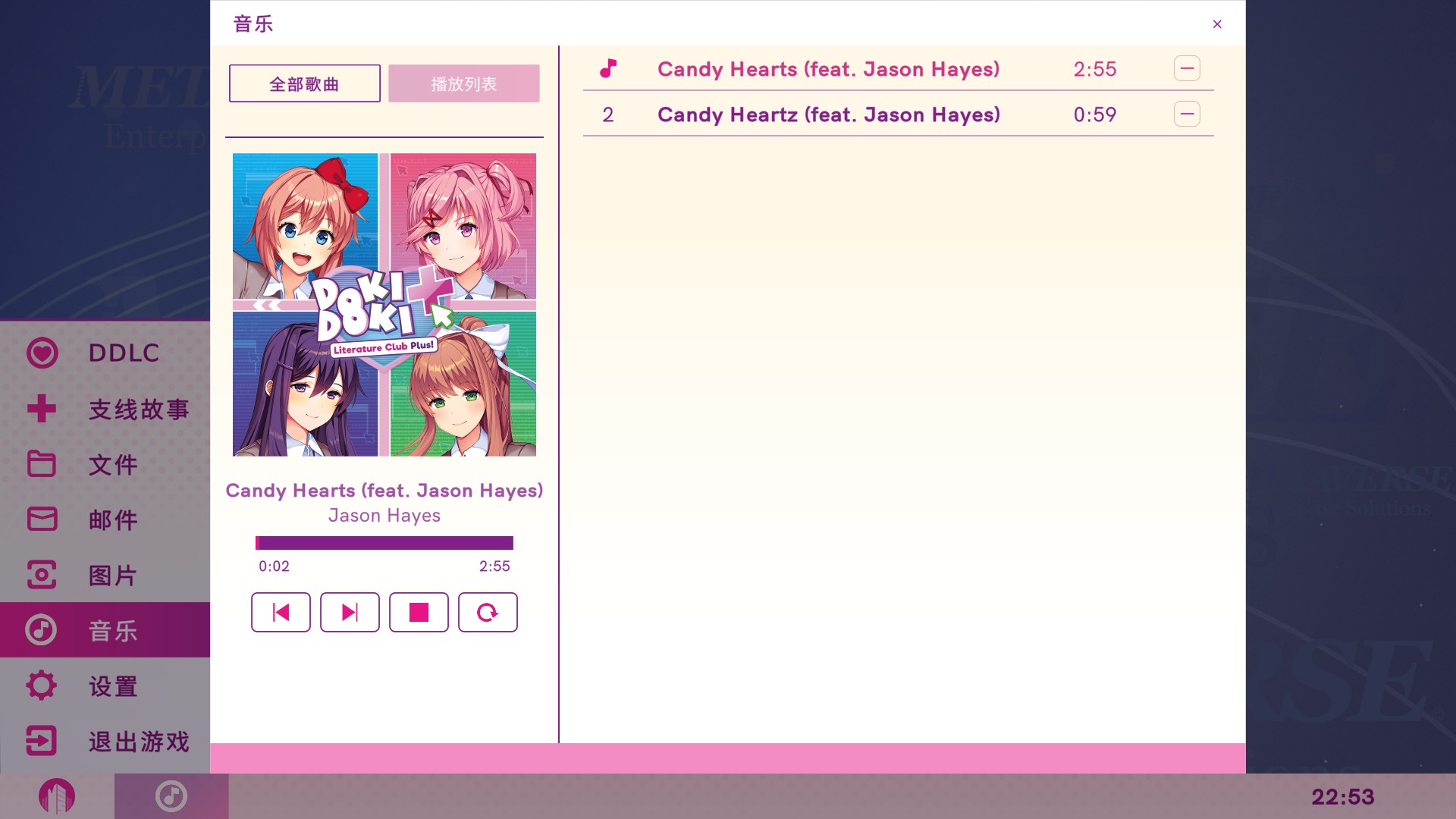Open the Metaverse building taskbar icon
The image size is (1456, 819).
[57, 796]
